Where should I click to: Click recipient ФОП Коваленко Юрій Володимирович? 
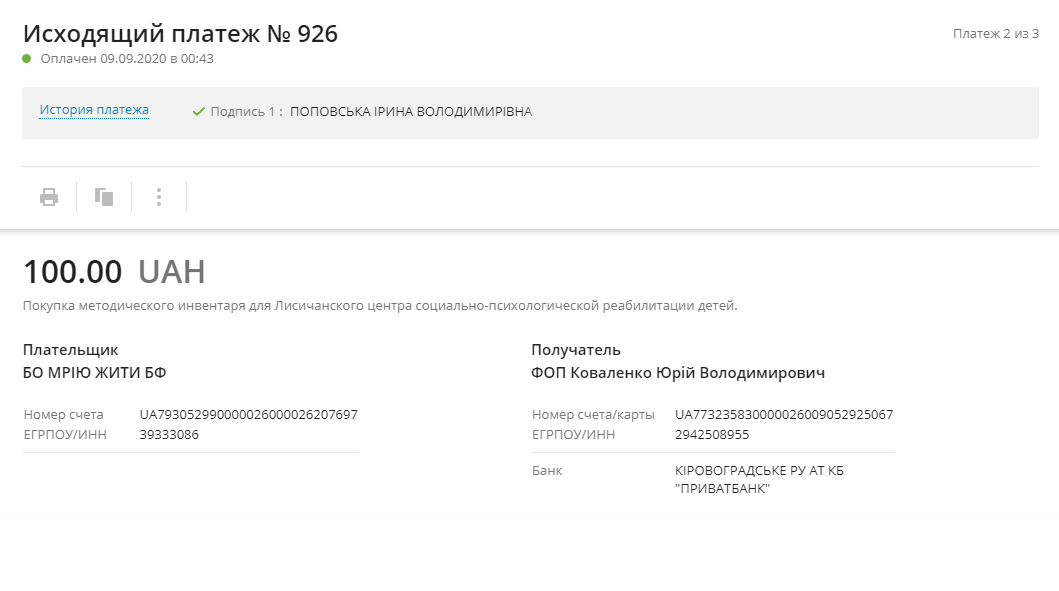(678, 373)
